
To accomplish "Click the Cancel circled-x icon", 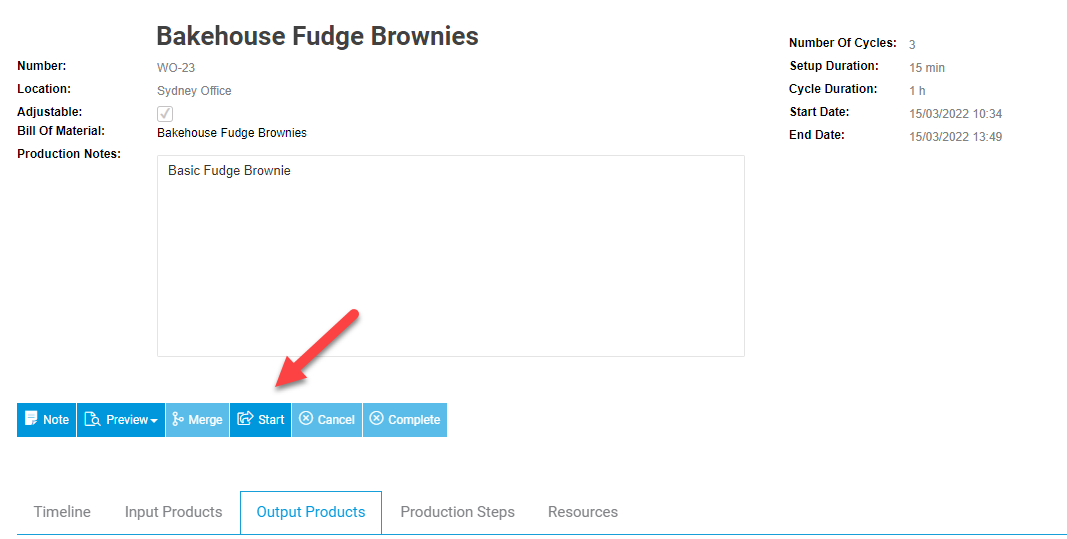I will pyautogui.click(x=306, y=419).
